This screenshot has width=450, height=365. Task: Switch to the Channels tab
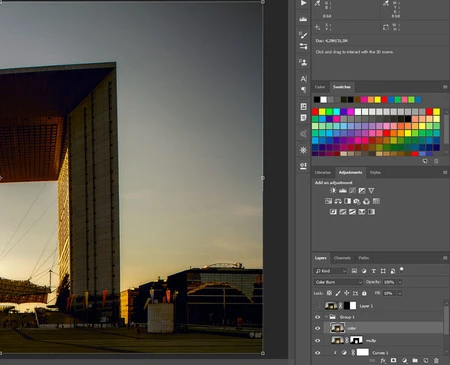pyautogui.click(x=342, y=258)
